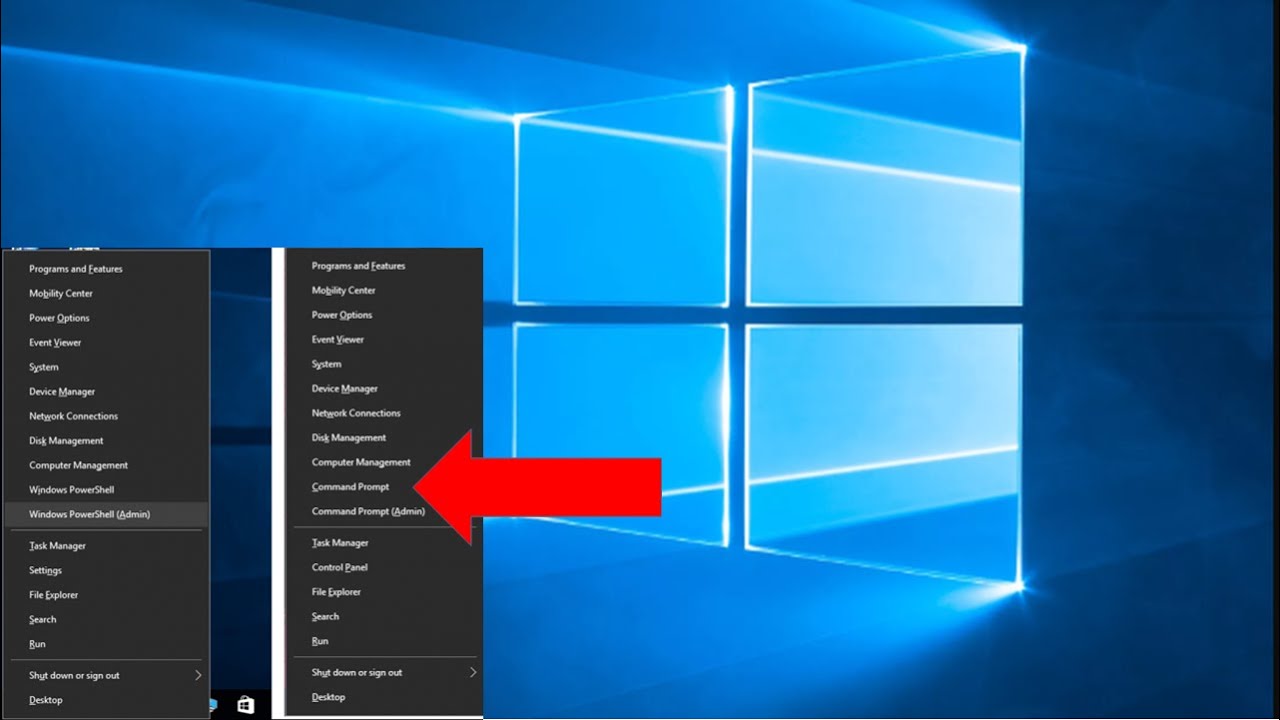Open the Microsoft Store taskbar icon

(x=245, y=705)
